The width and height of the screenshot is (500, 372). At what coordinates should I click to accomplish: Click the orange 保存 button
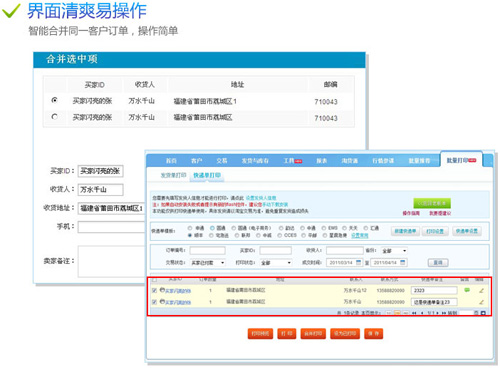coord(374,333)
